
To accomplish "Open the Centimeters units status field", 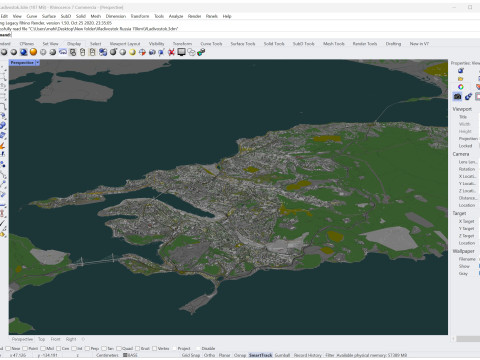I will click(107, 355).
